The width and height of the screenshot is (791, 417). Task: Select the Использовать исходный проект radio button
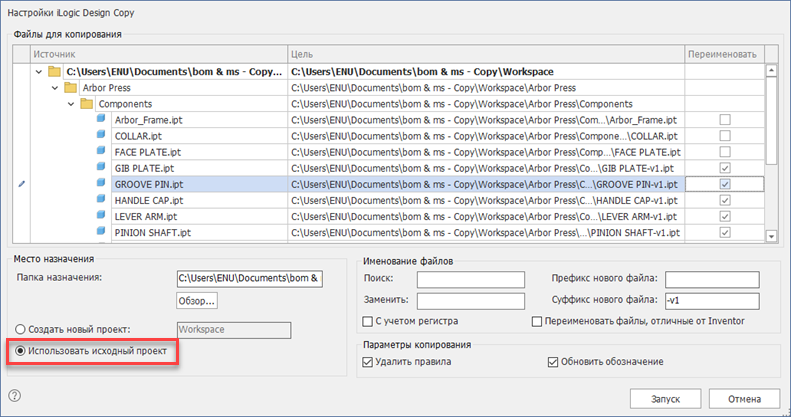(x=21, y=352)
